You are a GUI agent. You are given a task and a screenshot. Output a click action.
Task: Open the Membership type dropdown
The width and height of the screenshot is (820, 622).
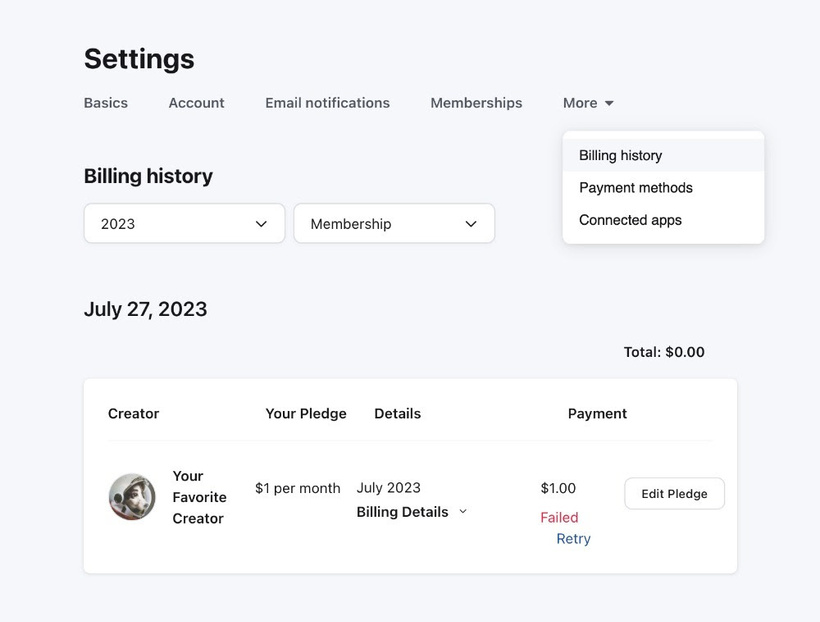pos(394,223)
